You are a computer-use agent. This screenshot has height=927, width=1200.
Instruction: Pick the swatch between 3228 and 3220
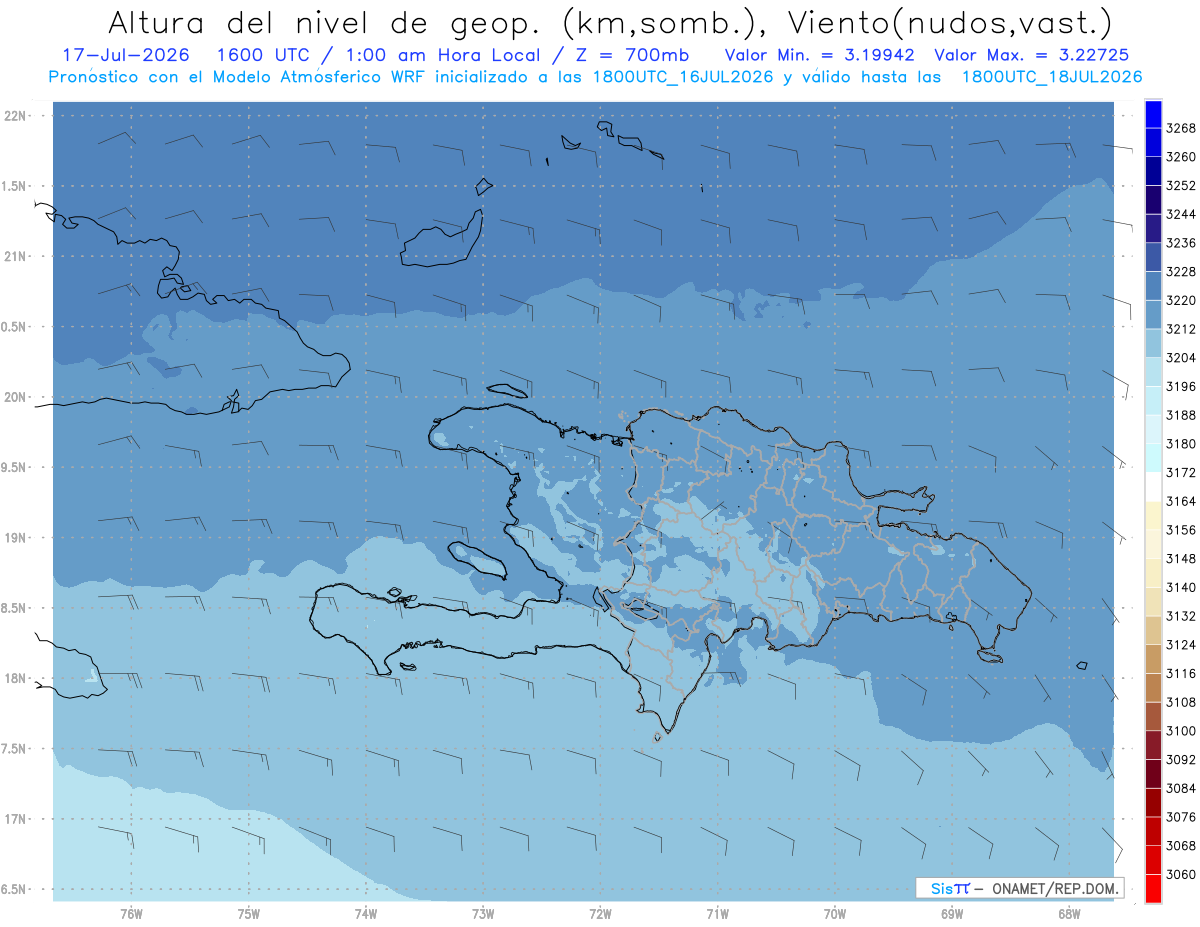pyautogui.click(x=1153, y=286)
